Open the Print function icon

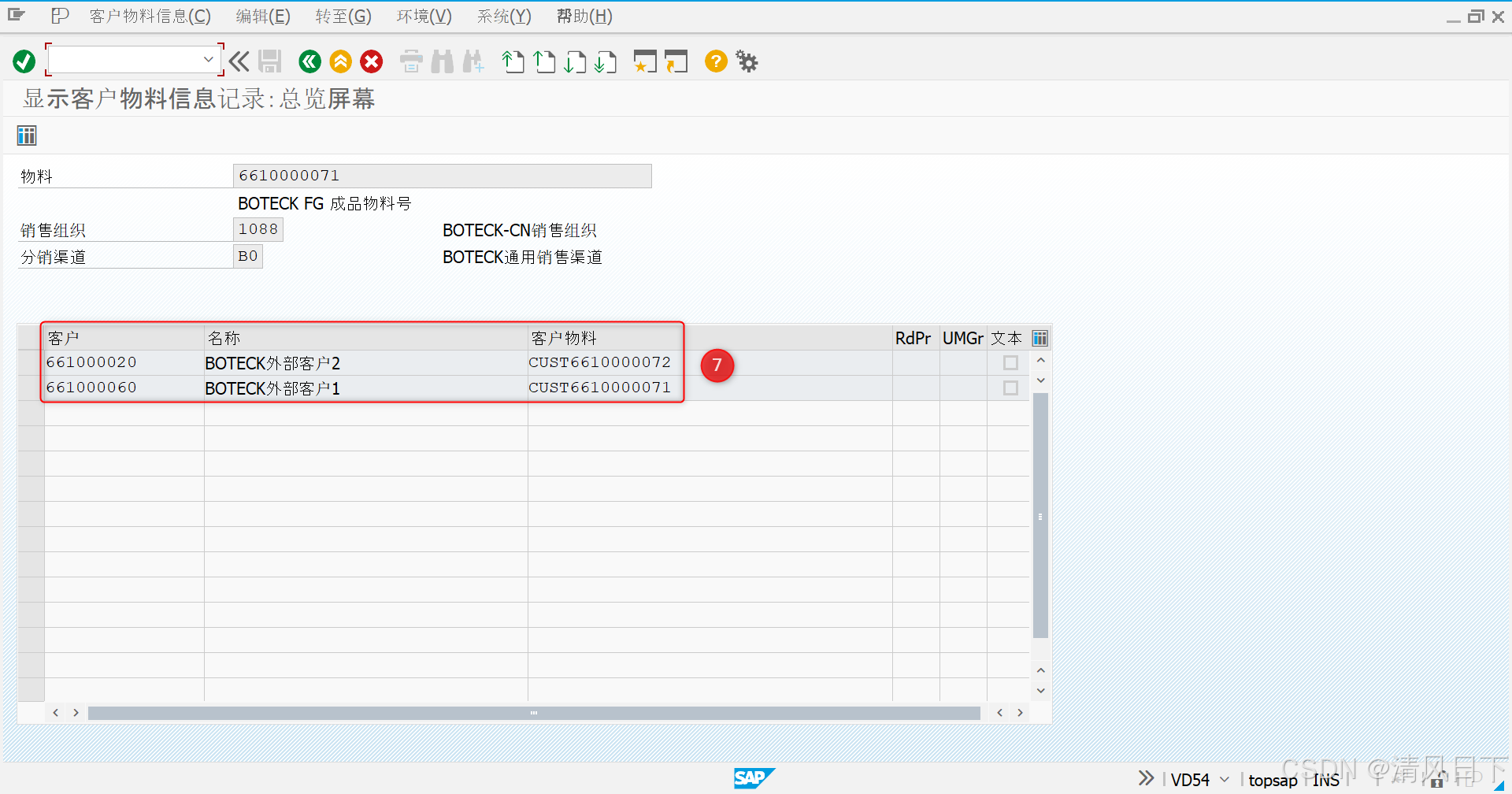(x=410, y=61)
